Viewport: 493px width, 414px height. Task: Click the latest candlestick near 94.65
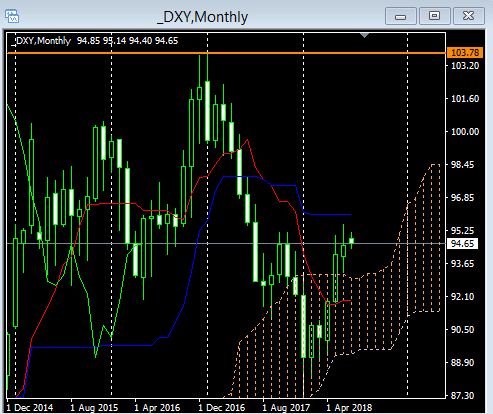pos(351,241)
